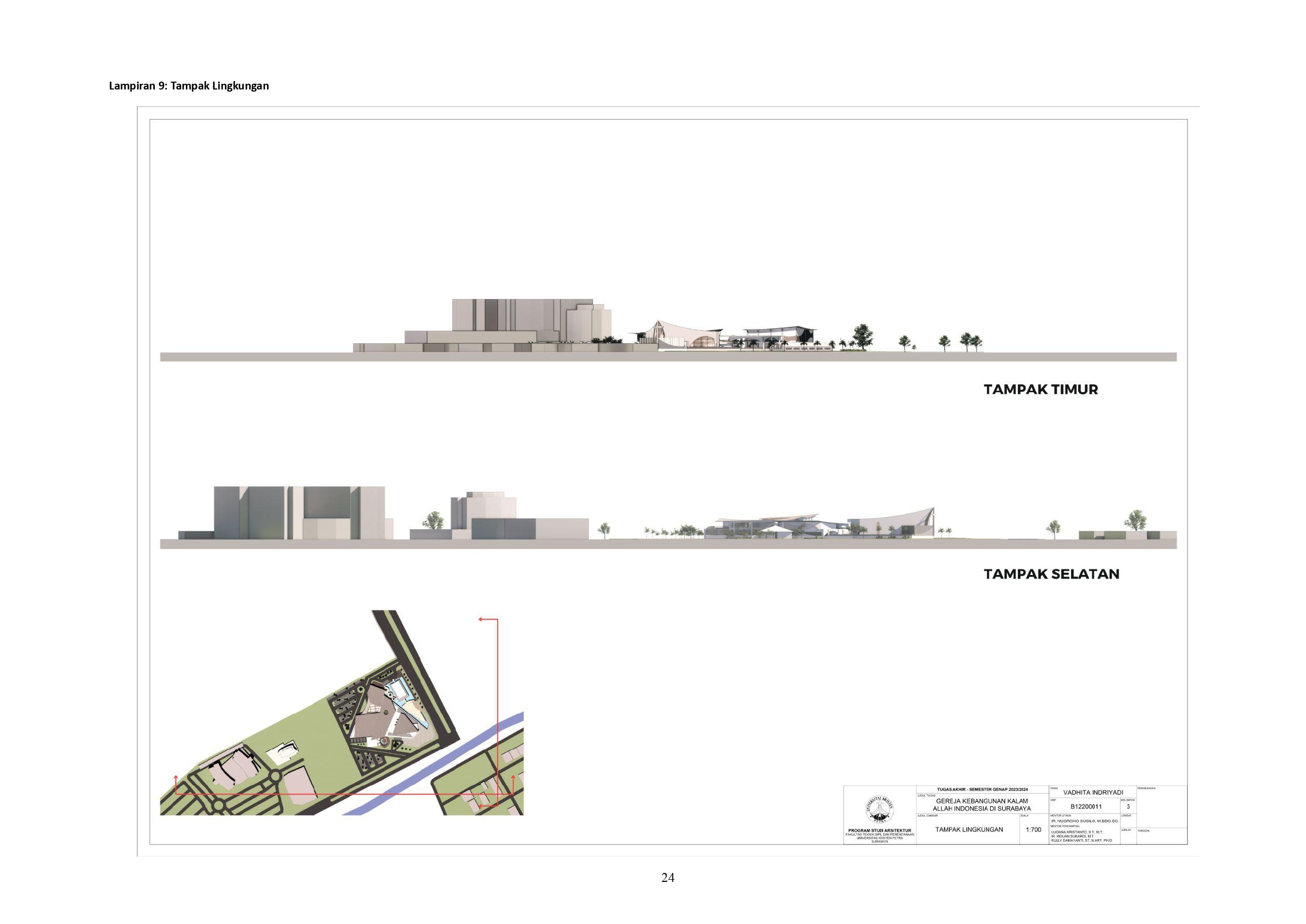The image size is (1306, 924).
Task: Click the page number 24
Action: tap(668, 877)
